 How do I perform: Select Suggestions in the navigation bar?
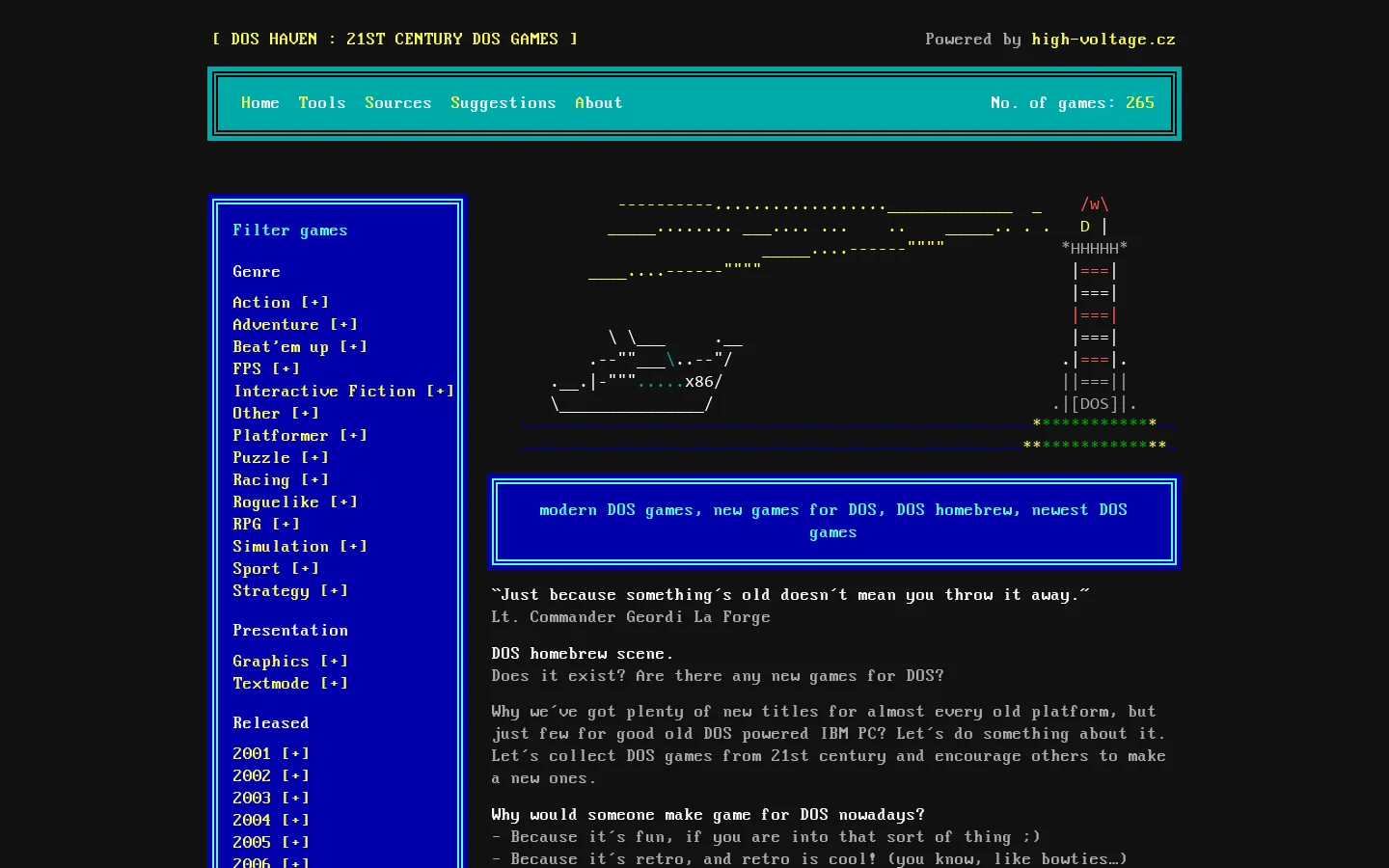click(503, 103)
